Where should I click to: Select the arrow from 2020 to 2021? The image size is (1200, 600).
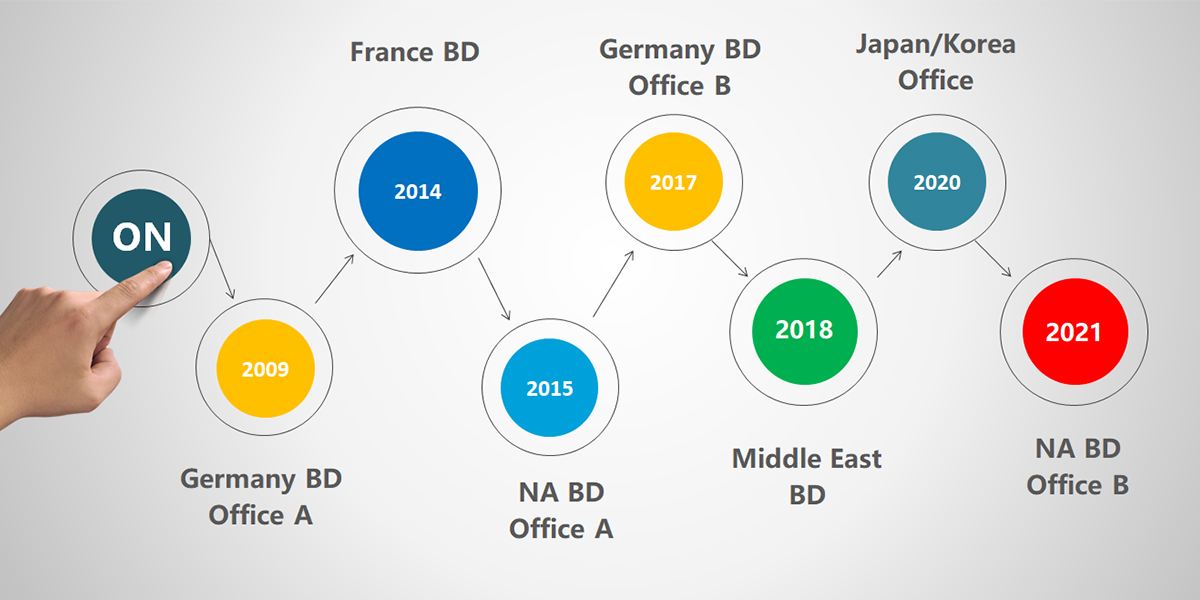coord(997,259)
